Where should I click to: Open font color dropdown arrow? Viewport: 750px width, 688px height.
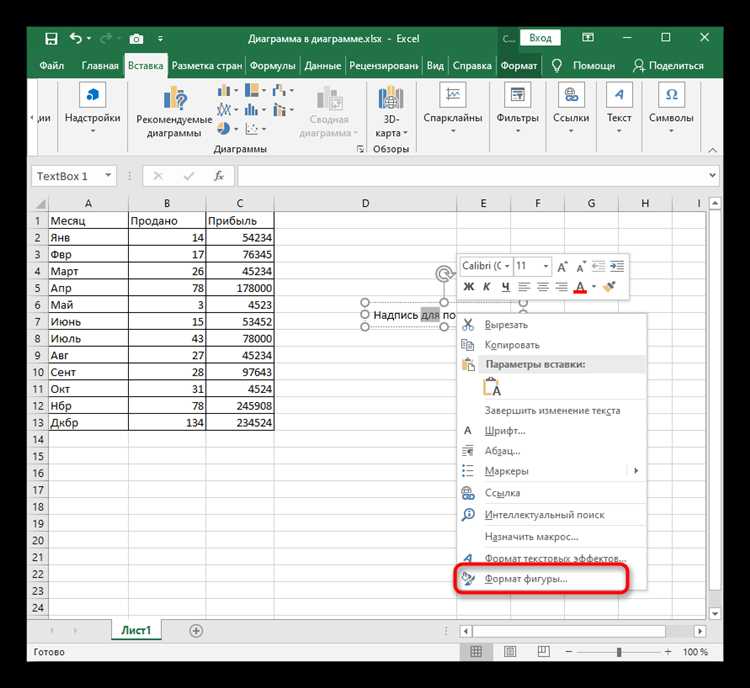coord(594,287)
